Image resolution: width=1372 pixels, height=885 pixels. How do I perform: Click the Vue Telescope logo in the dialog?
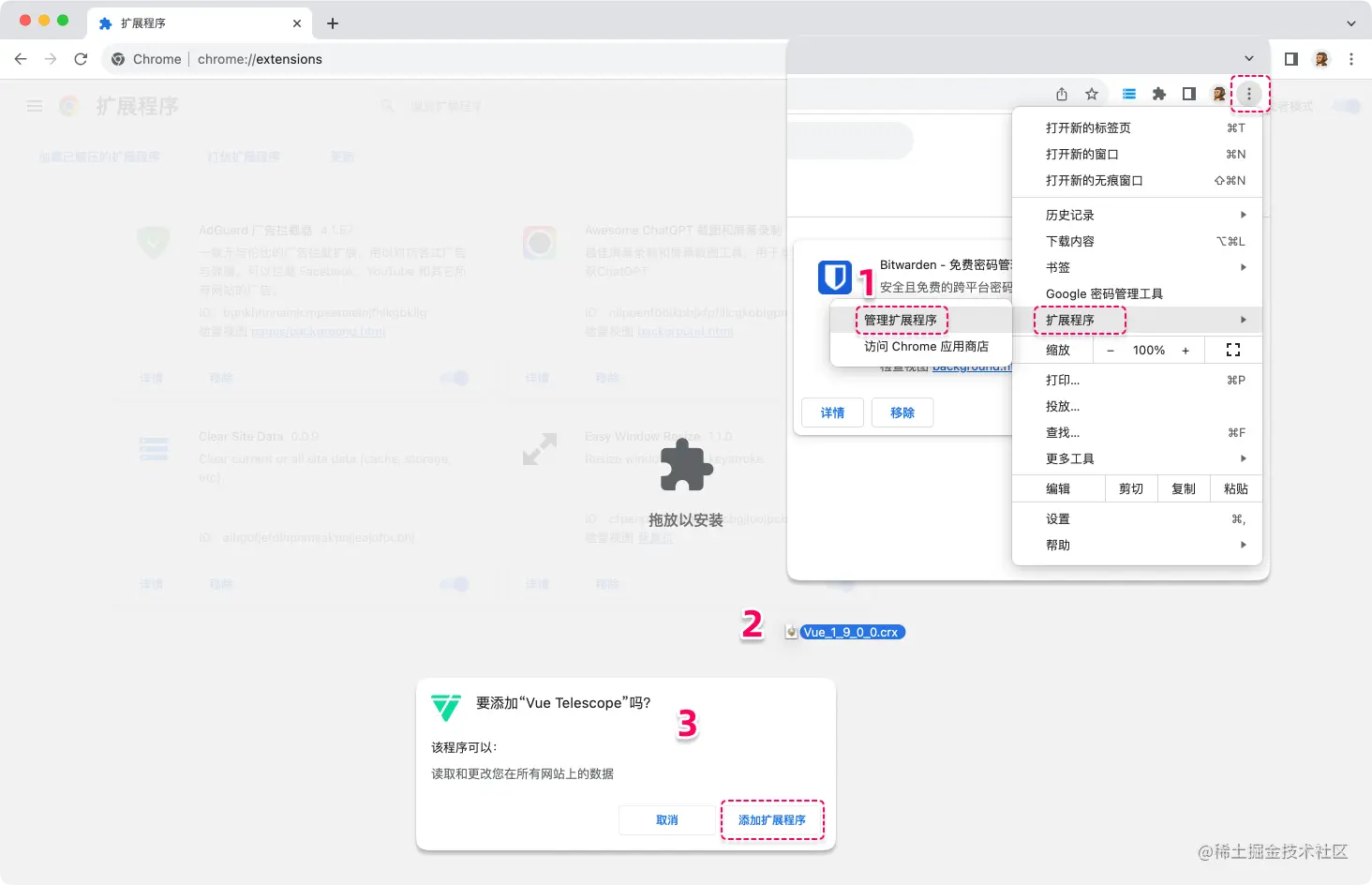pos(446,707)
